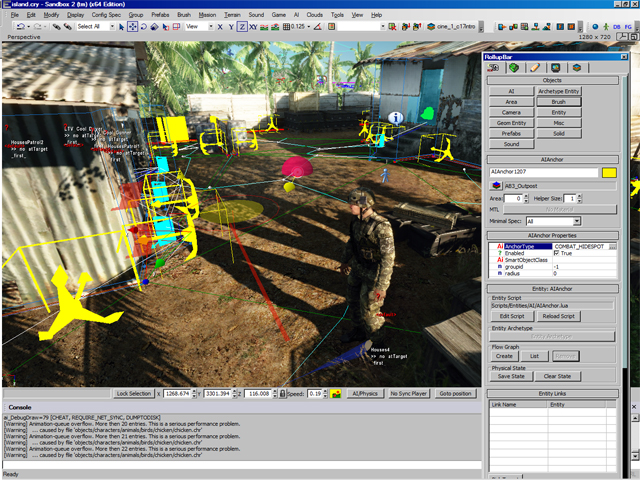Click the terrain collision icon near Speed
This screenshot has height=480, width=640.
point(336,394)
